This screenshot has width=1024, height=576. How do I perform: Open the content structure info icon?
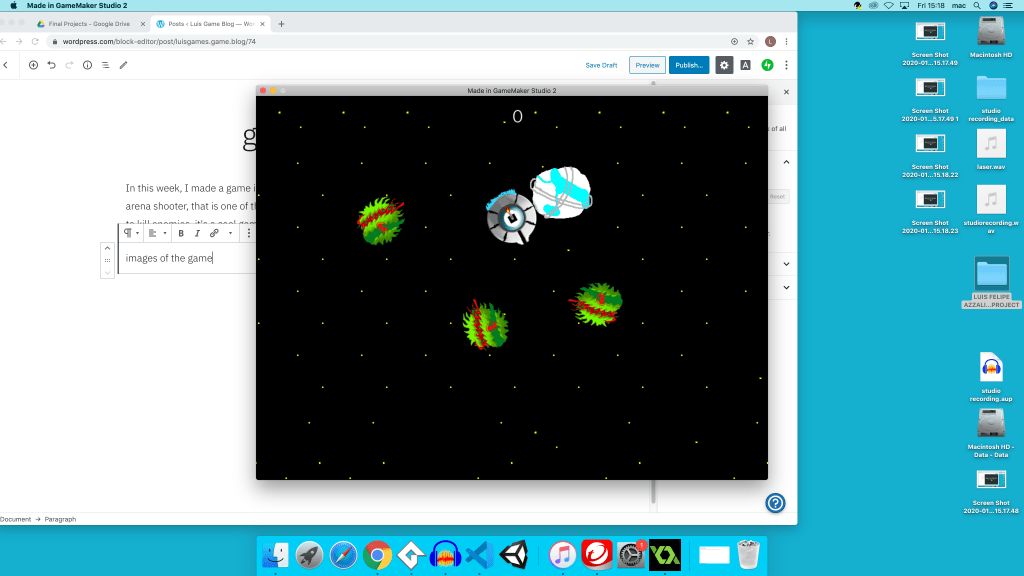coord(87,65)
